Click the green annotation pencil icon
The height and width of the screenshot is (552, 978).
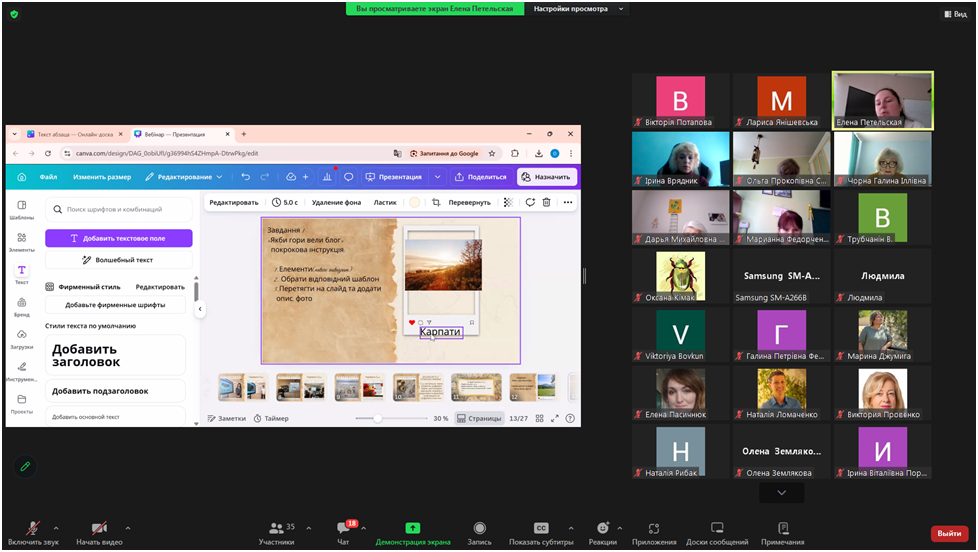(x=25, y=466)
